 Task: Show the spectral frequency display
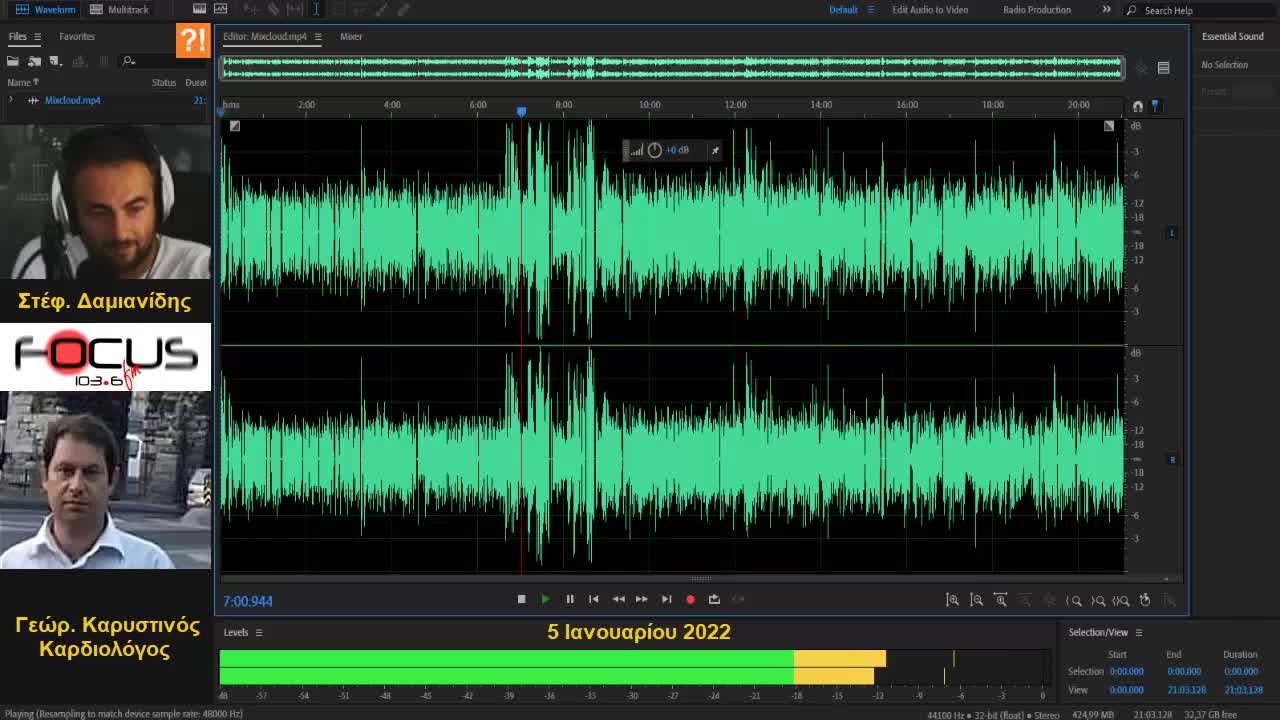click(x=199, y=9)
